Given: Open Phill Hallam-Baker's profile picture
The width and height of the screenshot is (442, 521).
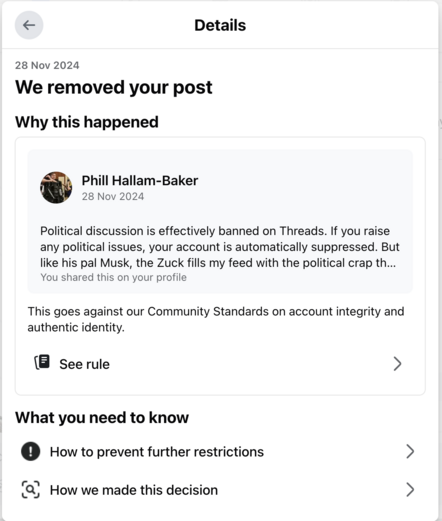Looking at the screenshot, I should (x=56, y=187).
